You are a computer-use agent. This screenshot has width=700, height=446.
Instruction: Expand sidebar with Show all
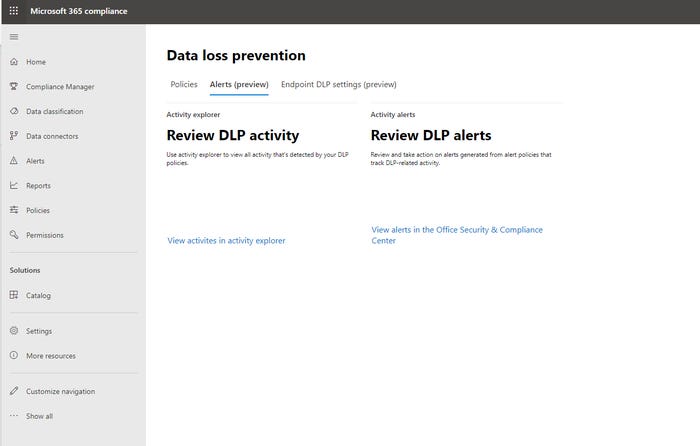(x=39, y=416)
